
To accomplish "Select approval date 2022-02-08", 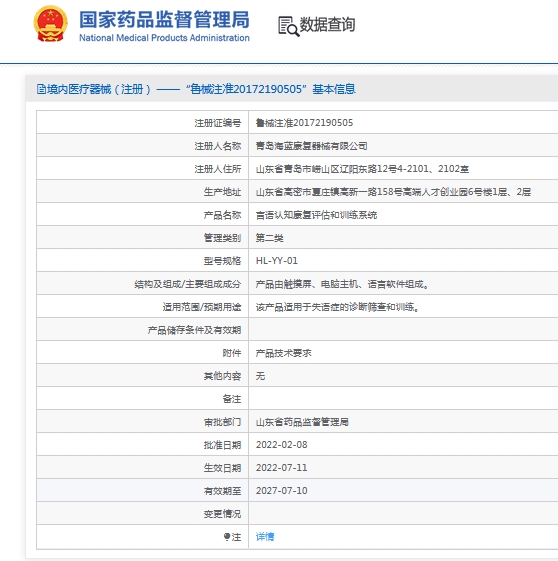I will coord(282,445).
